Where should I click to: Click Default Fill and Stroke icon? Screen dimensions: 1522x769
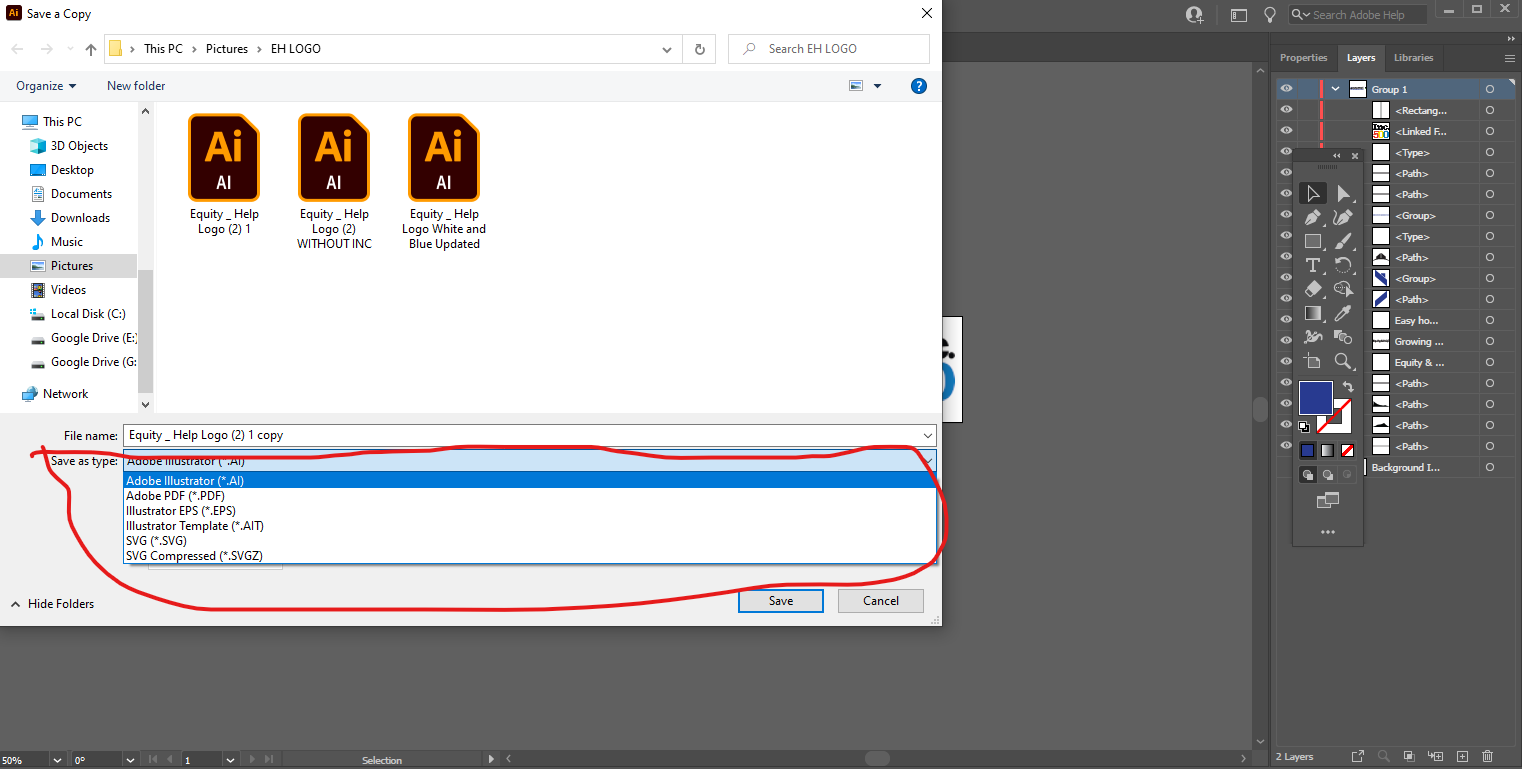pos(1304,427)
